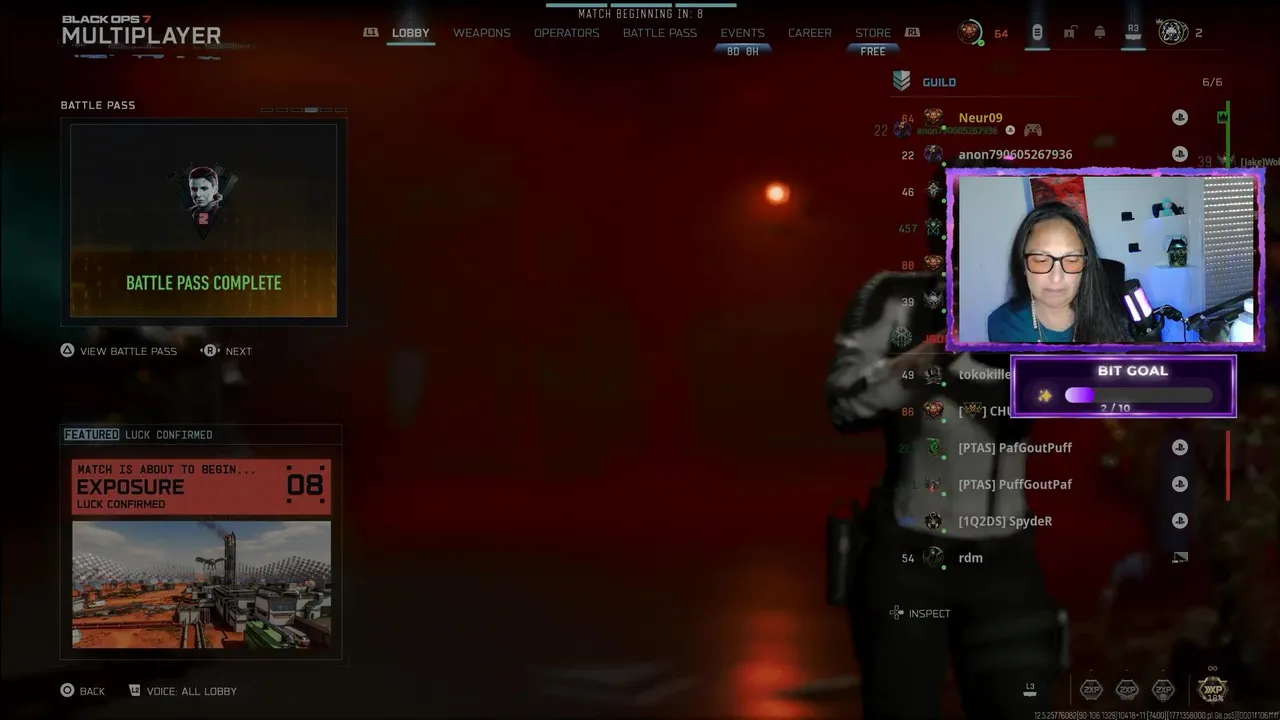The image size is (1280, 720).
Task: Open the CAREER tab
Action: [810, 33]
